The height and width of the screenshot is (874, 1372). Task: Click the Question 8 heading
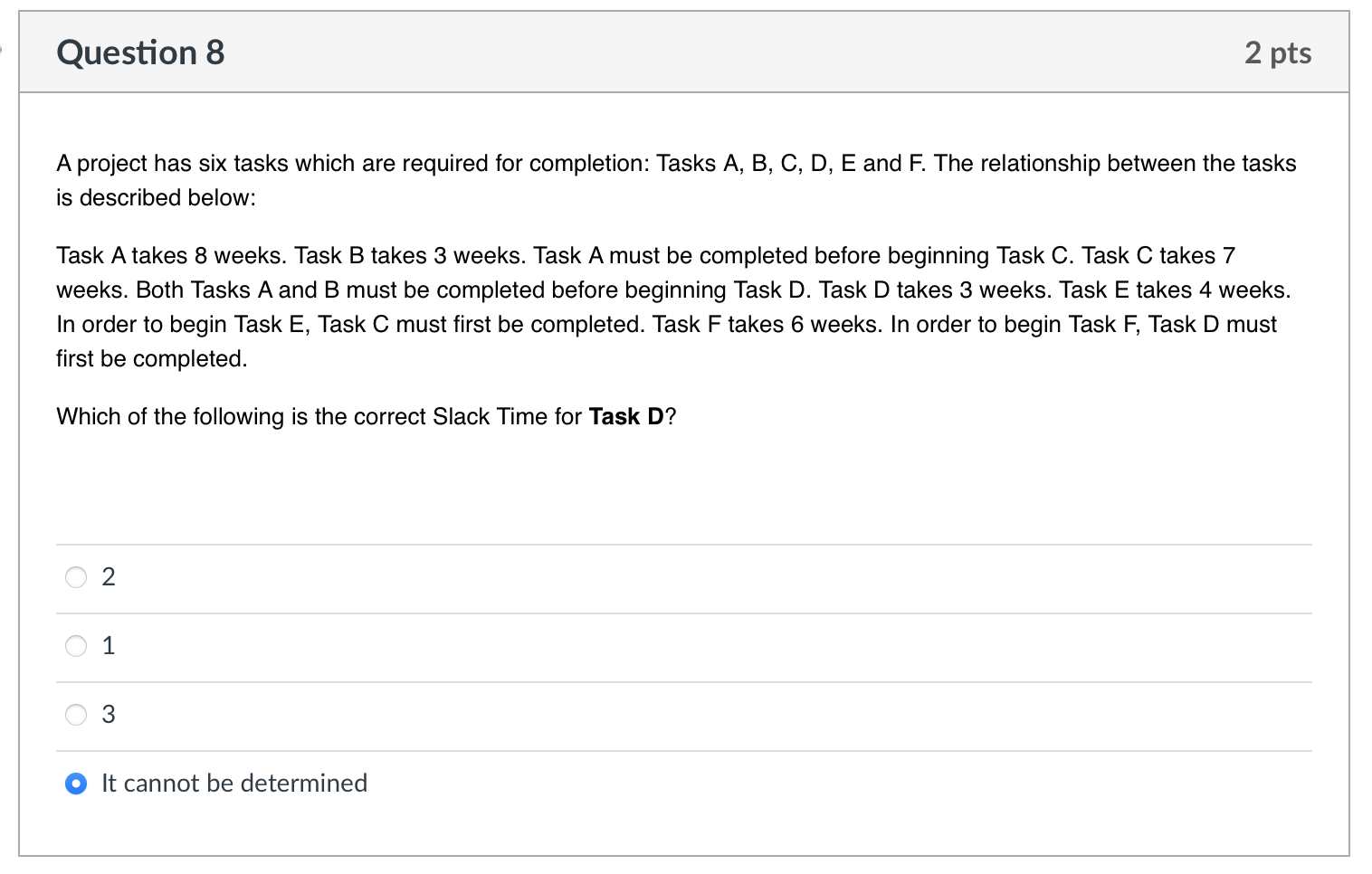139,52
